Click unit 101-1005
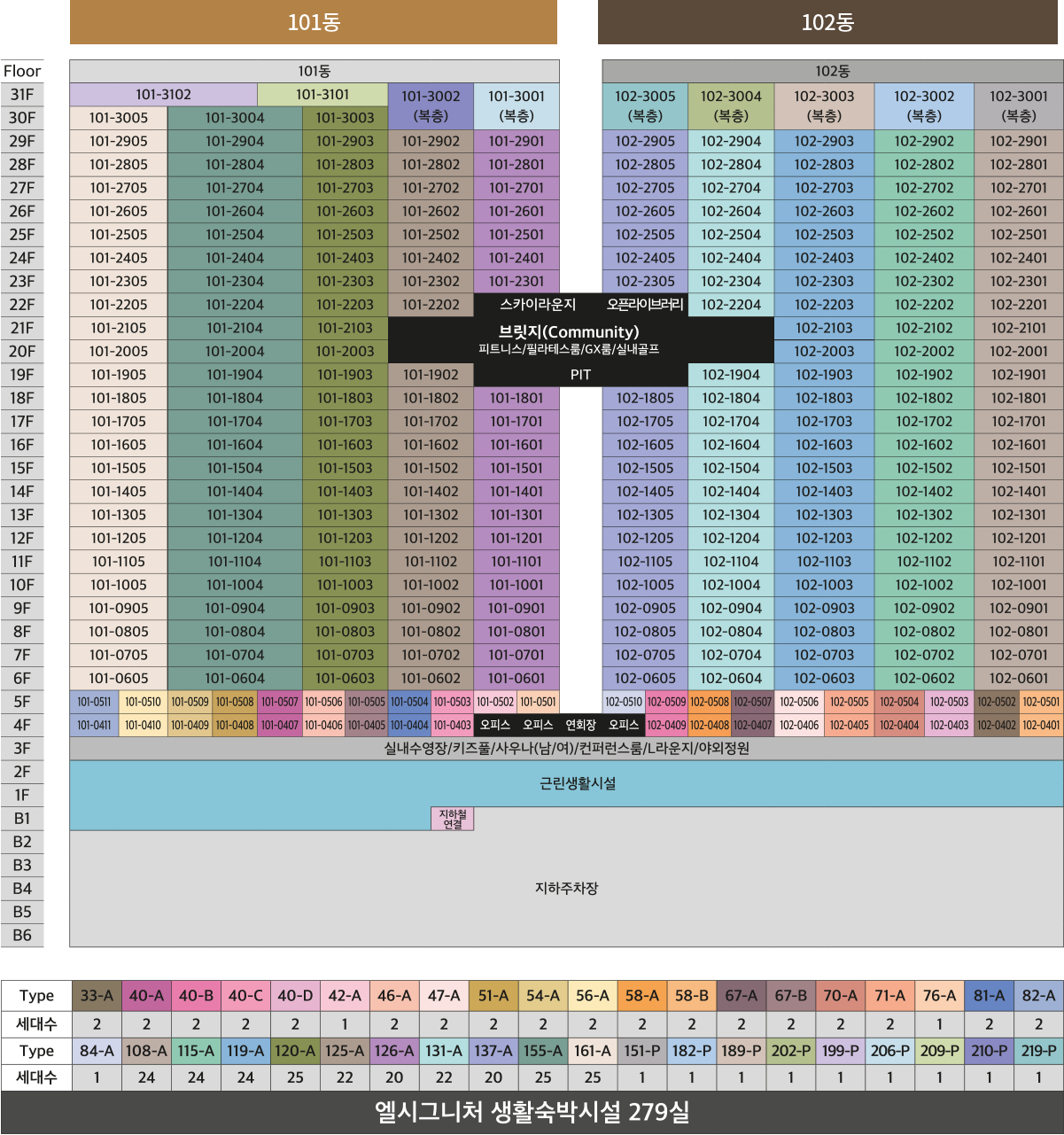1064x1135 pixels. pos(119,586)
